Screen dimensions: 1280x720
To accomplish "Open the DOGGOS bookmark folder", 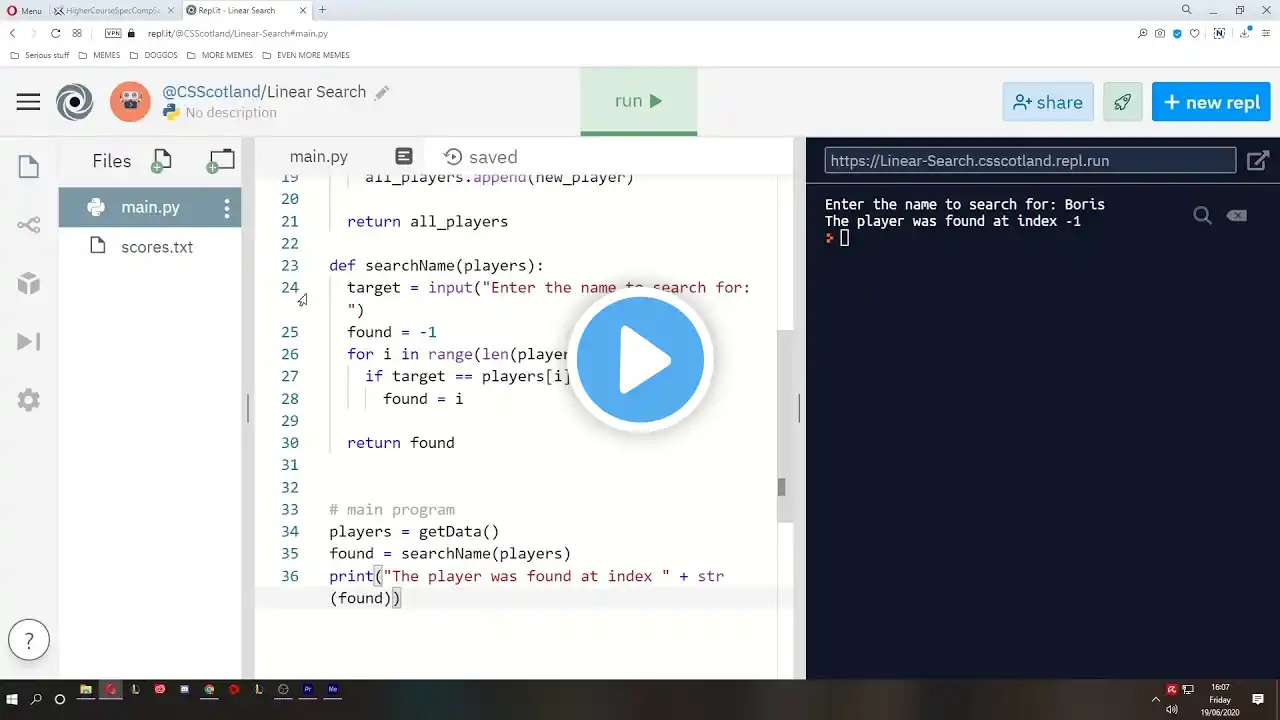I will 153,55.
